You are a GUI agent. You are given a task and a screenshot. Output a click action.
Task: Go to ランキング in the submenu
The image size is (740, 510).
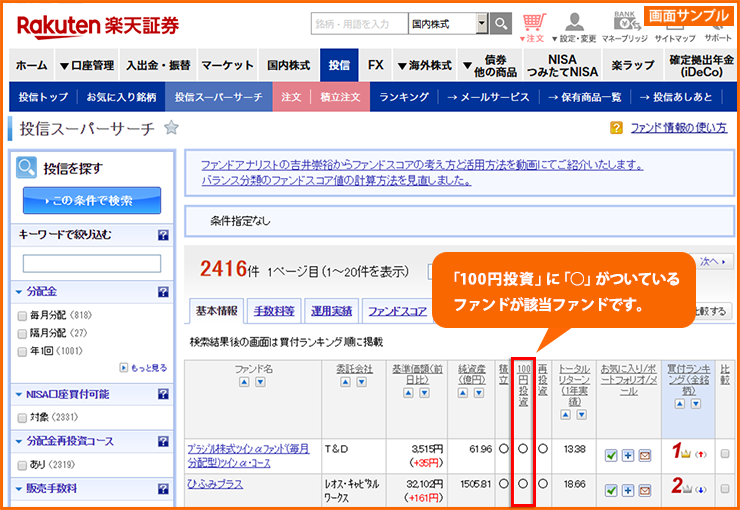(x=404, y=97)
